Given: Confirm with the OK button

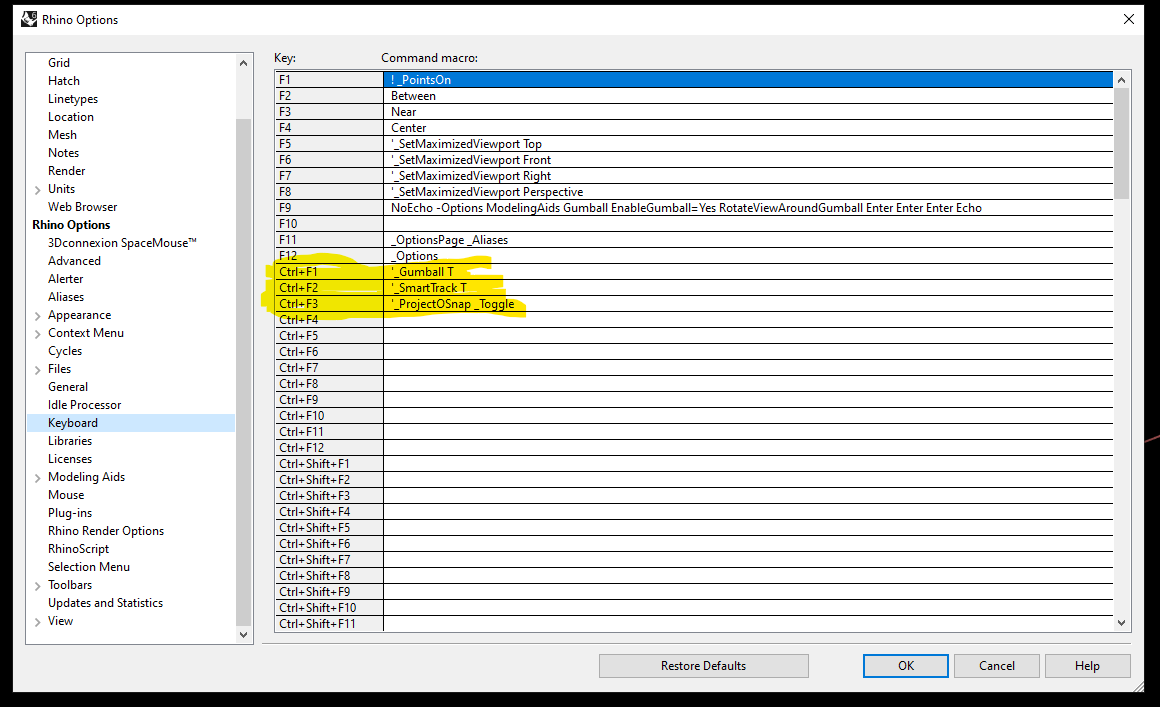Looking at the screenshot, I should [x=906, y=666].
